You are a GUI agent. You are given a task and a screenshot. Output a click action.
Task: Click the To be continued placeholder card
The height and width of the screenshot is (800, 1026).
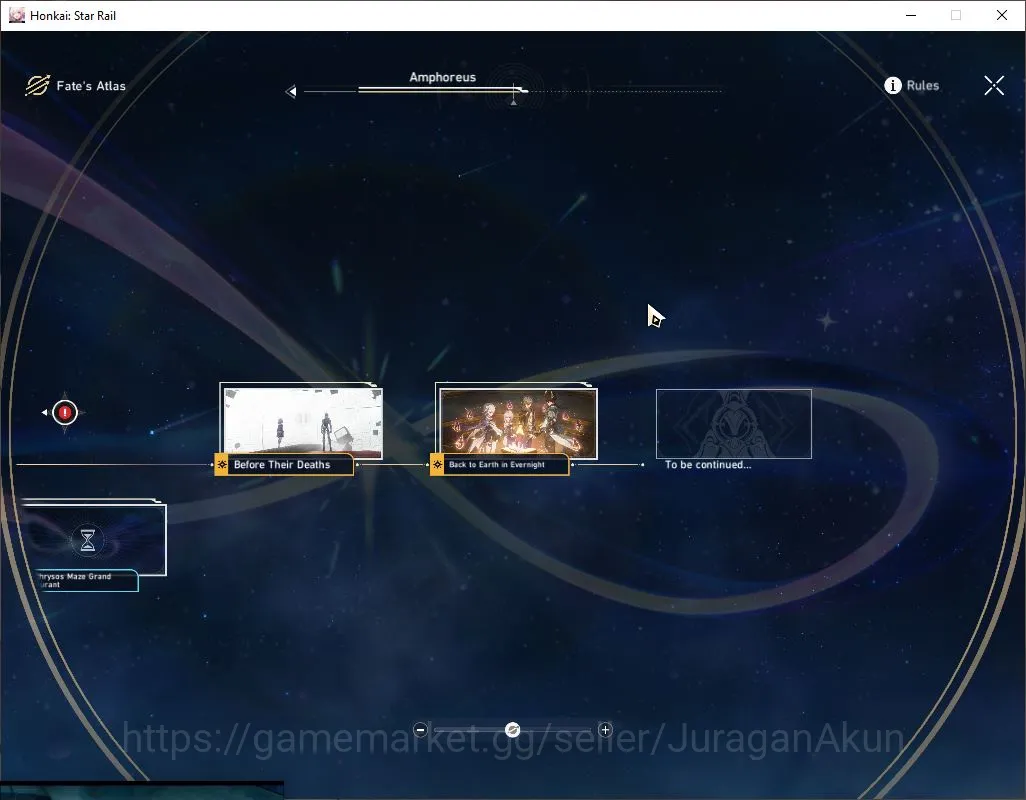(734, 424)
